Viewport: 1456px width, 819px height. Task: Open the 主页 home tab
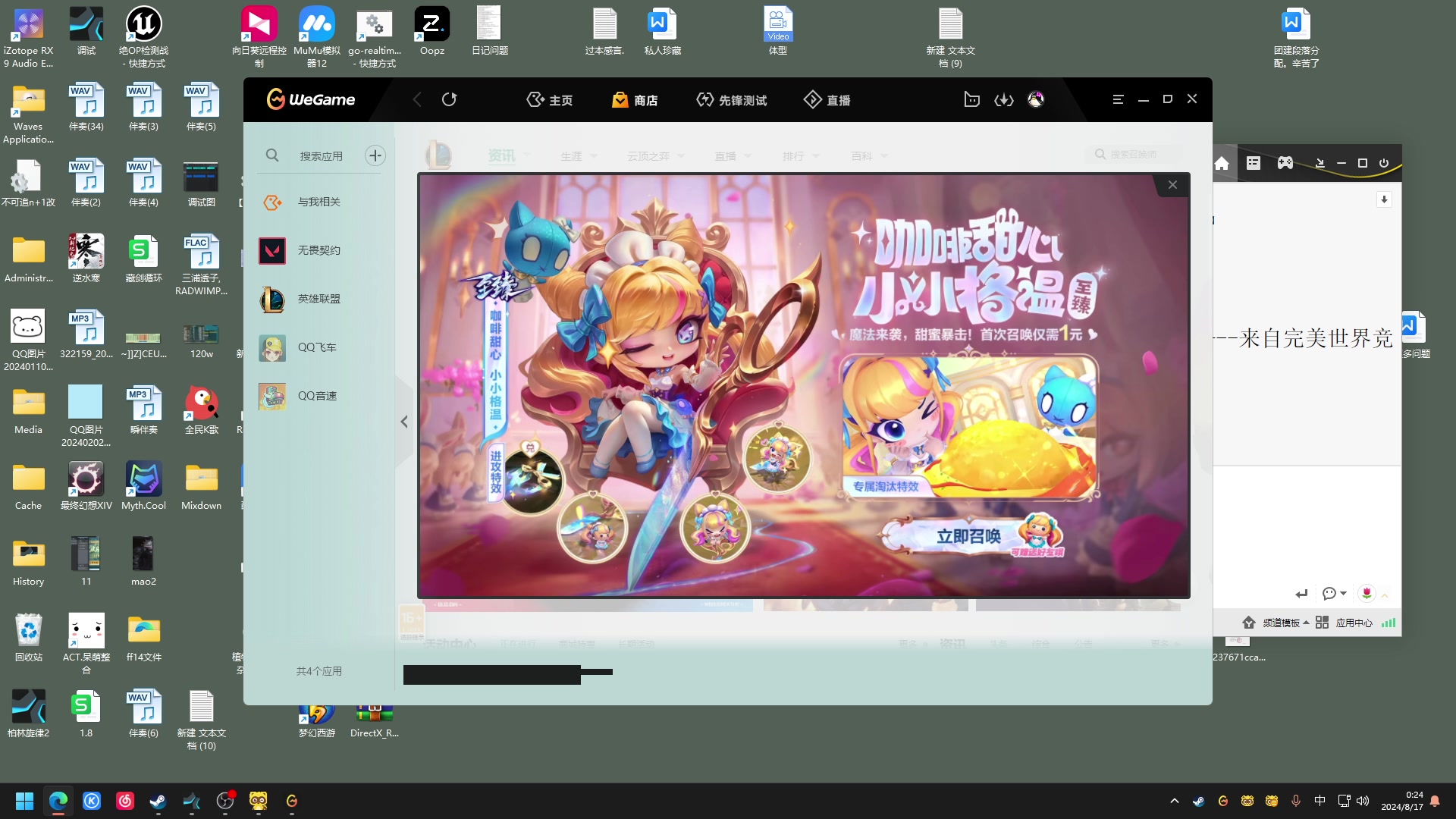coord(550,100)
